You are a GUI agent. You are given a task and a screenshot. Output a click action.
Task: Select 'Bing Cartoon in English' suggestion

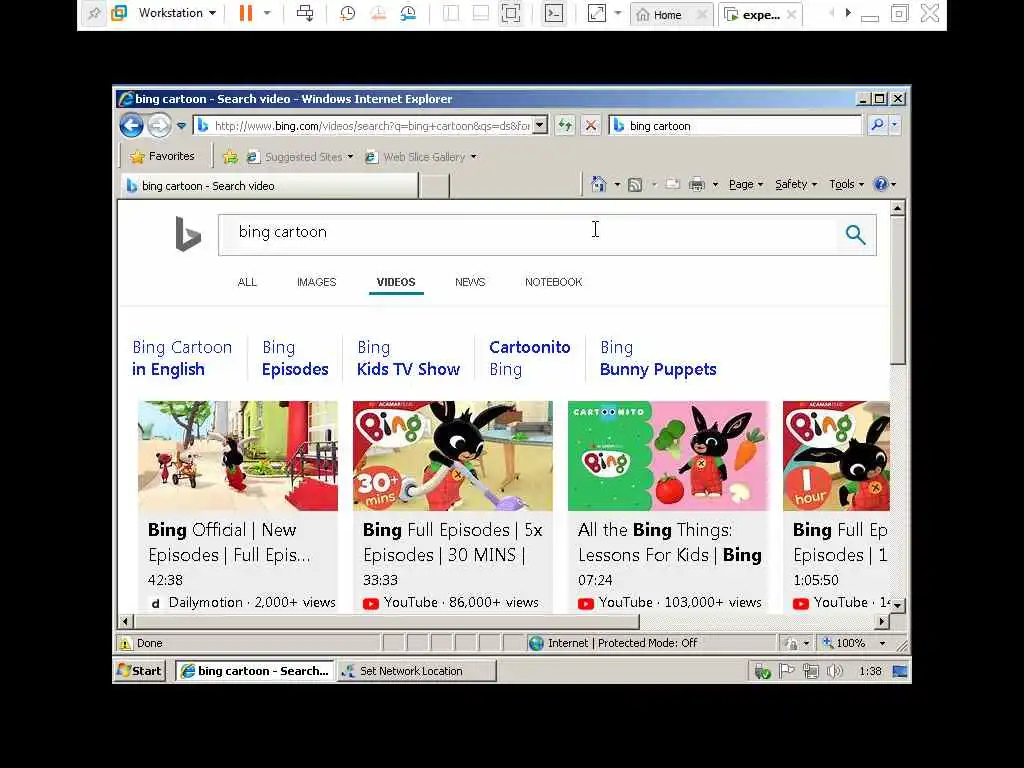tap(182, 358)
